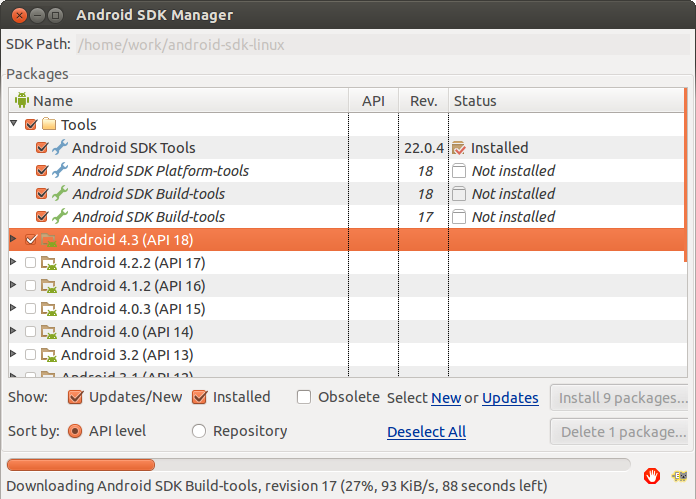Image resolution: width=696 pixels, height=499 pixels.
Task: Click the Android SDK Tools wrench icon
Action: (x=60, y=148)
